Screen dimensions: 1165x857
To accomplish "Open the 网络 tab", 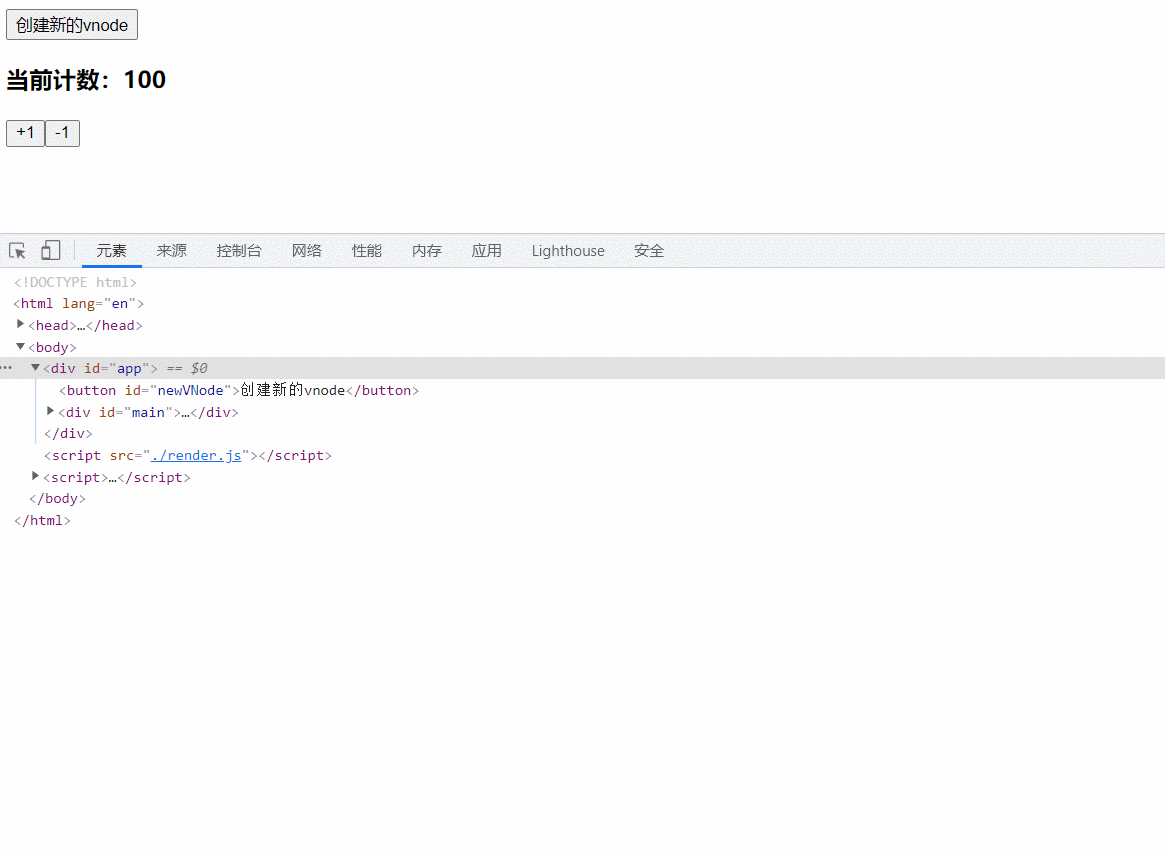I will (307, 251).
